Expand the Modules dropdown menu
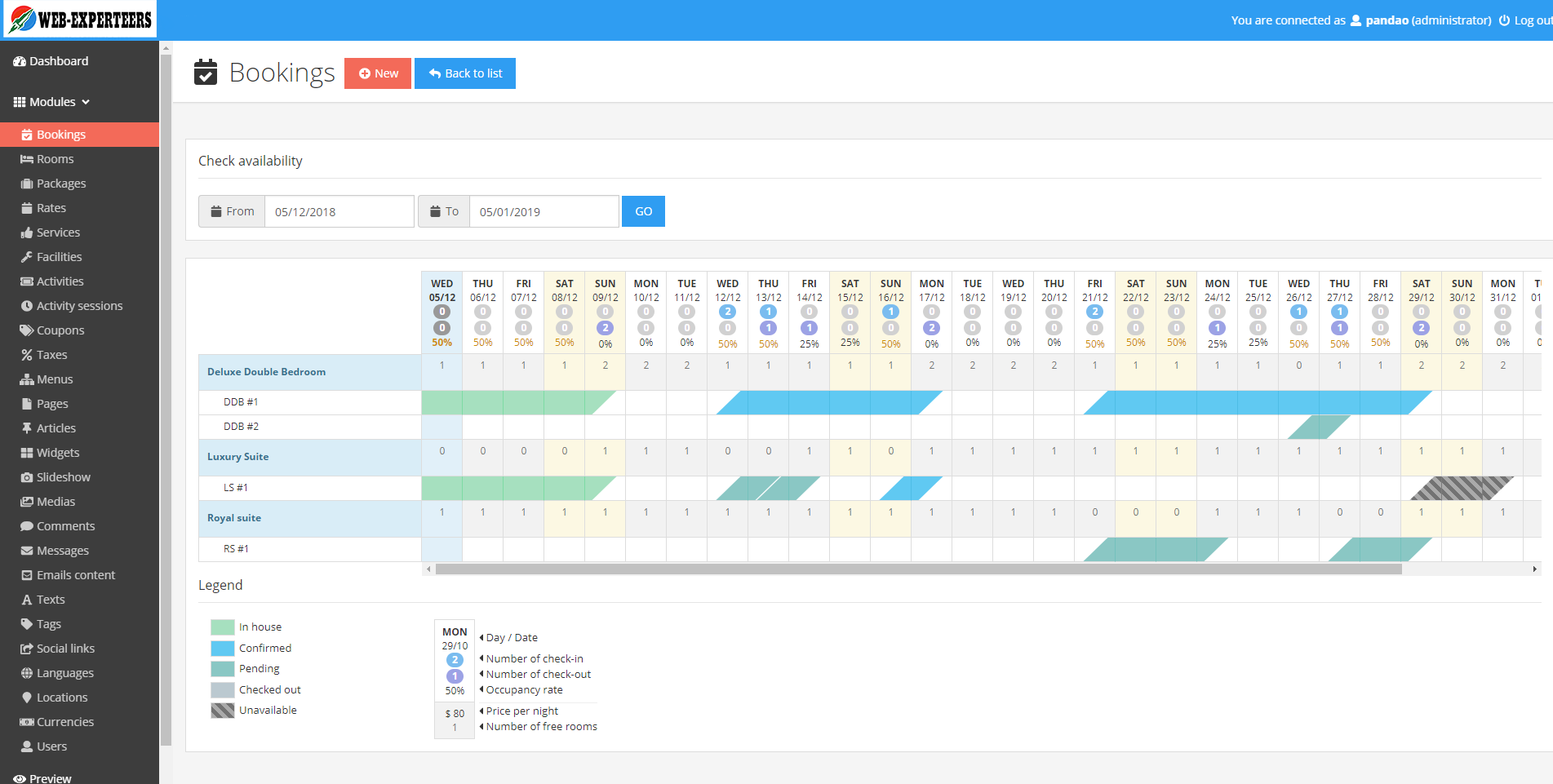Screen dimensions: 1553x784 pos(51,102)
